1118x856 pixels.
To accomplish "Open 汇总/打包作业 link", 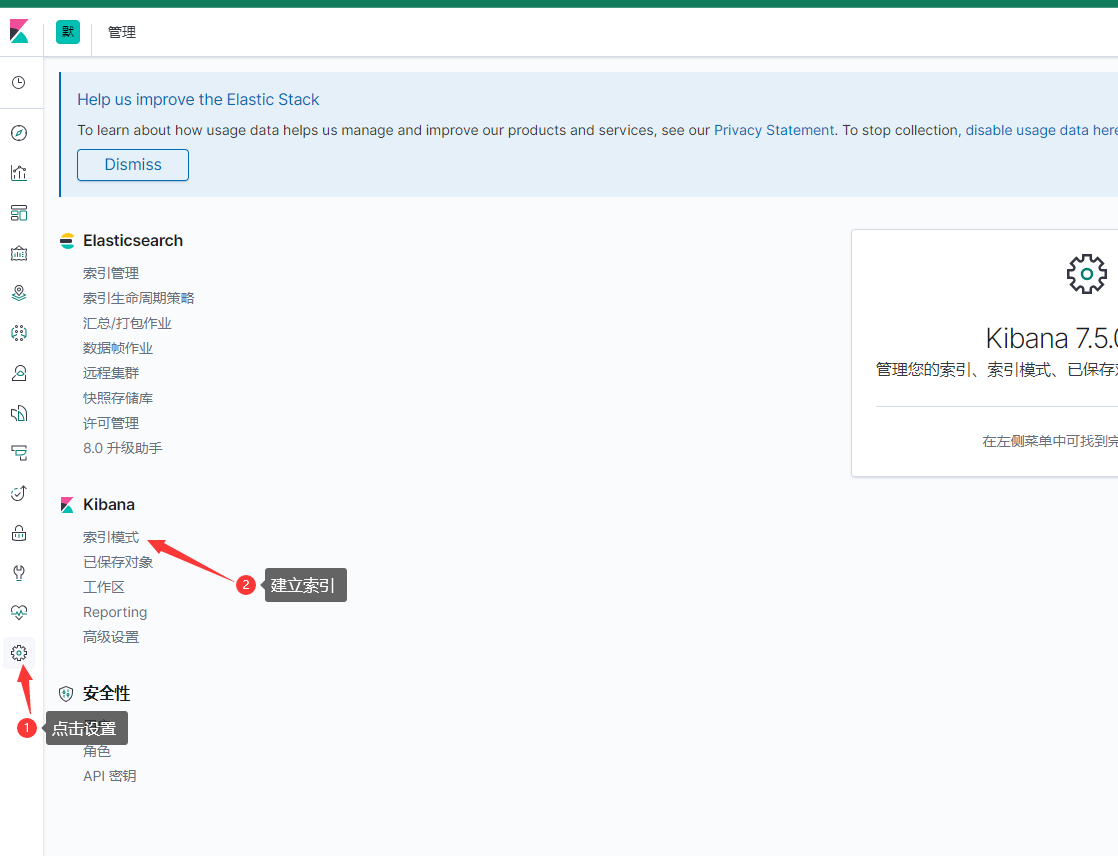I will 127,323.
